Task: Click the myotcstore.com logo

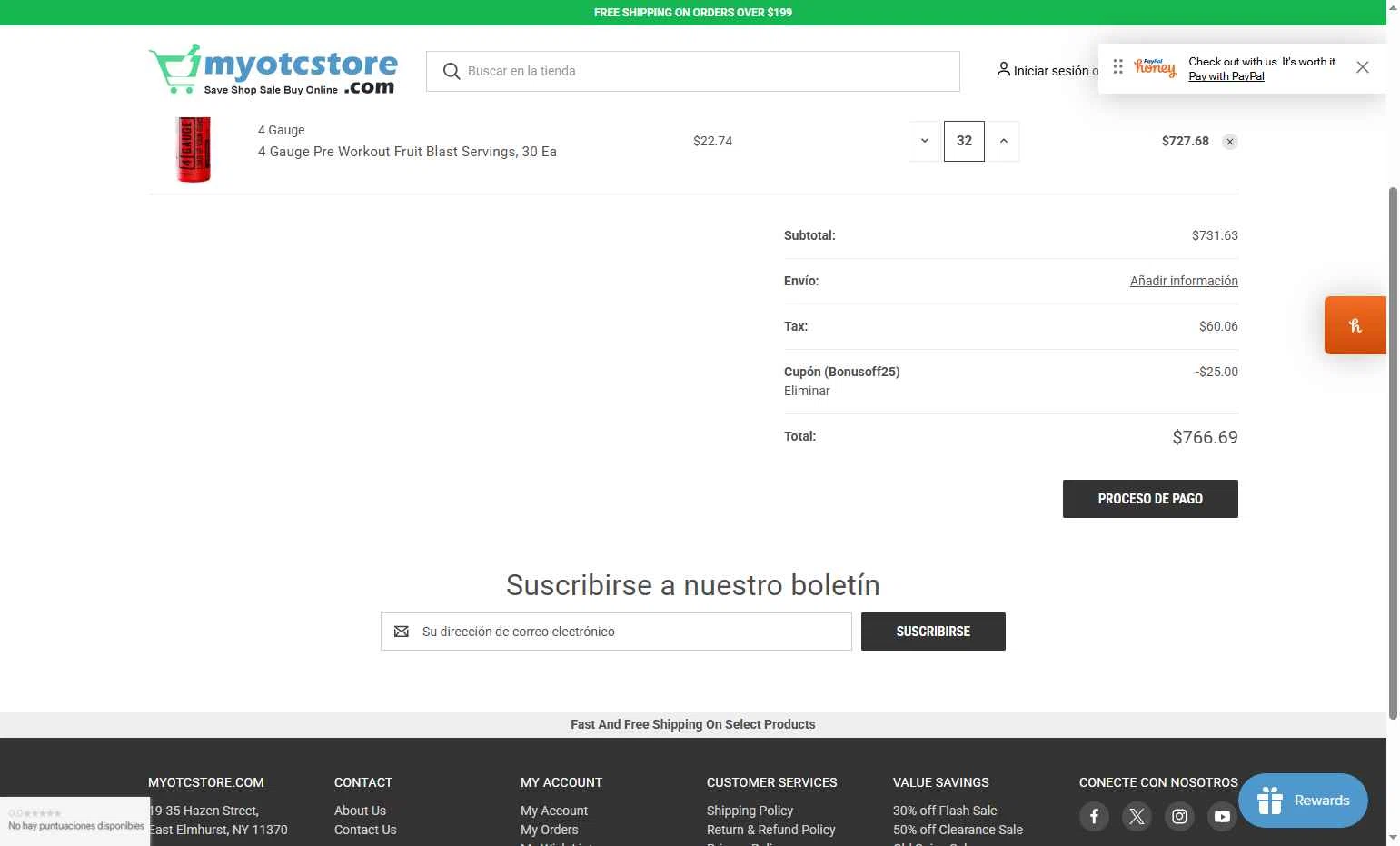Action: (x=273, y=69)
